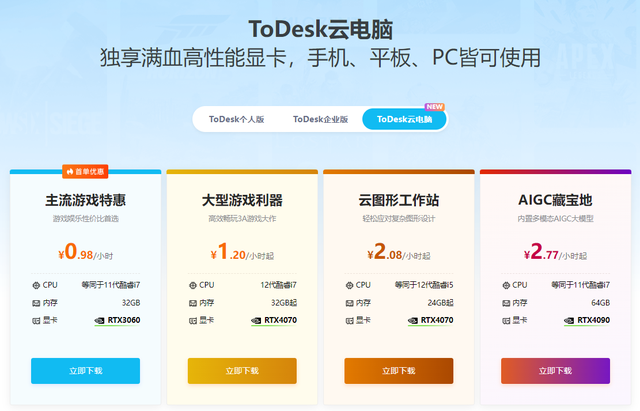Click subtitle 游戏娱乐性价比首选

[x=85, y=219]
